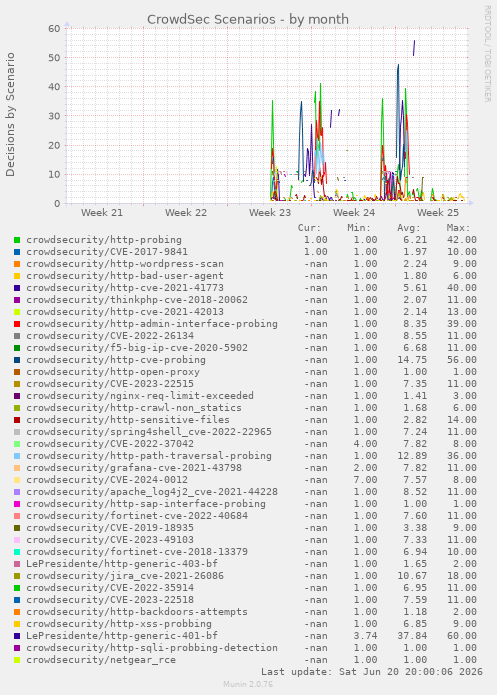Select the 'crowdsecurity/fortinet-cve-2018-13379' legend label

tap(137, 552)
